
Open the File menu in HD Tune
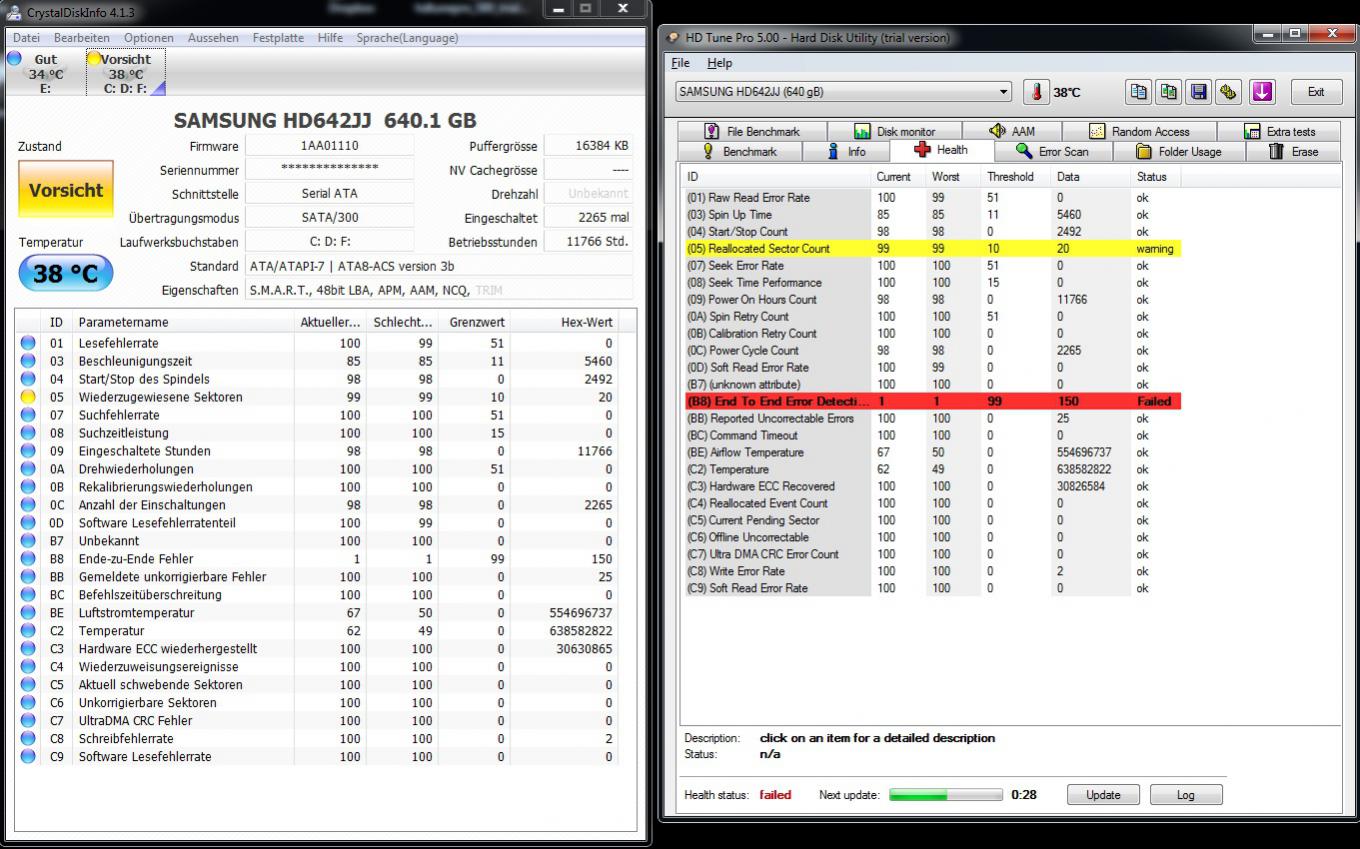pos(681,63)
